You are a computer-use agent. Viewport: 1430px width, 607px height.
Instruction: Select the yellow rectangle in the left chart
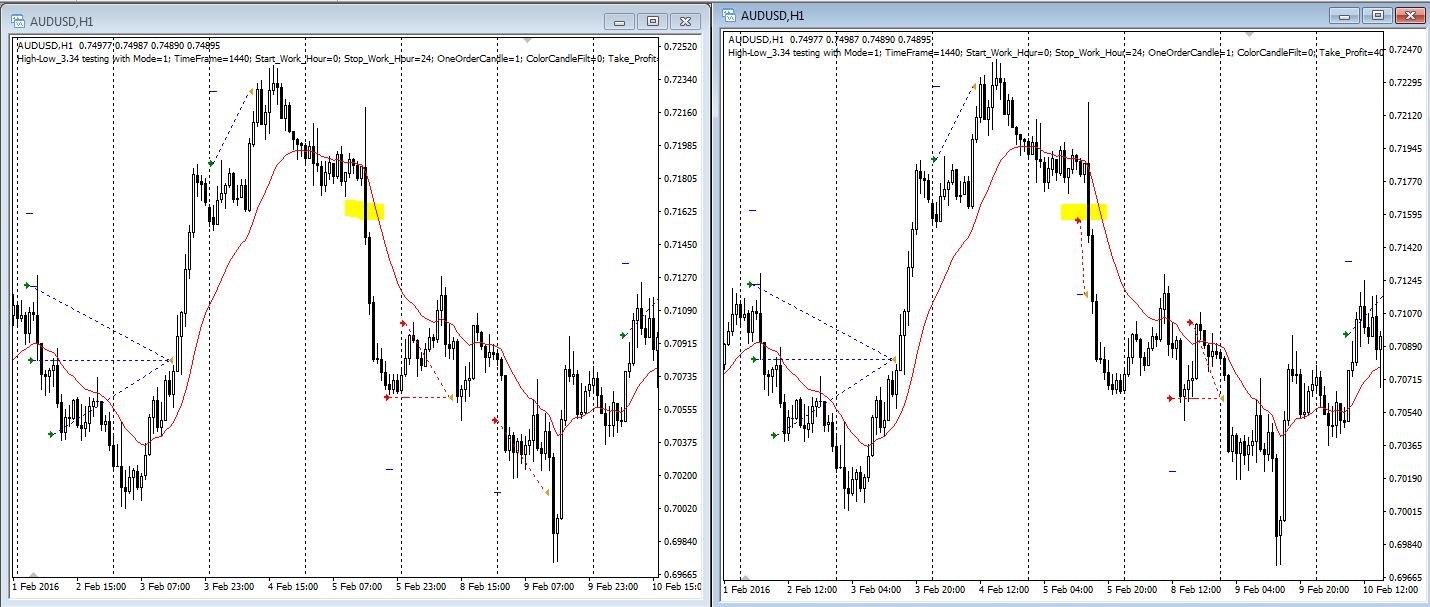click(364, 210)
